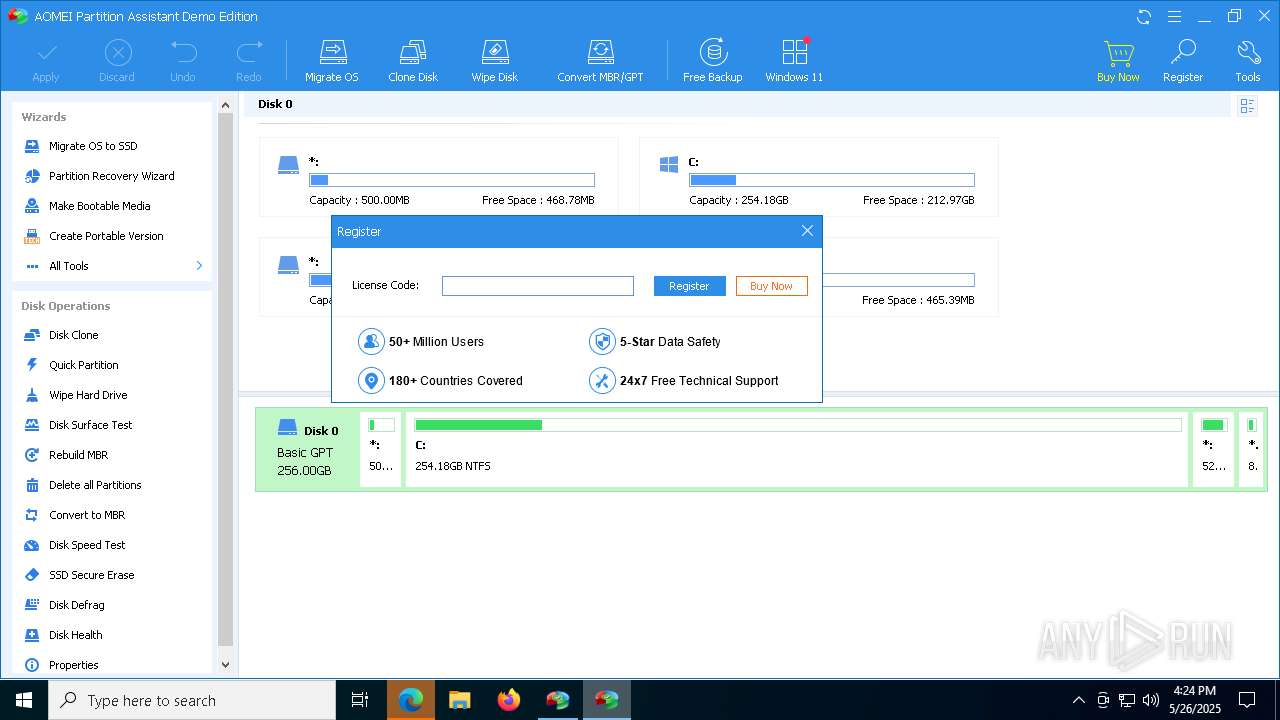Open Task View on taskbar
The width and height of the screenshot is (1280, 720).
(360, 700)
